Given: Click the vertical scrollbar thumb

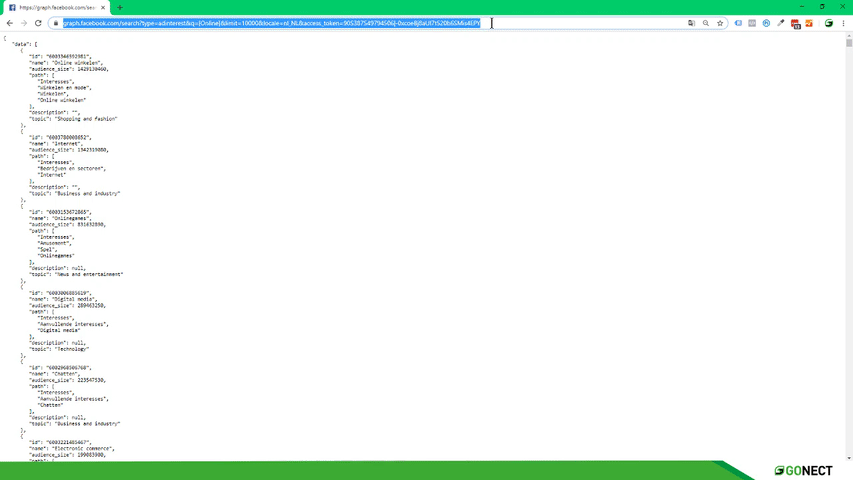Looking at the screenshot, I should pos(849,43).
